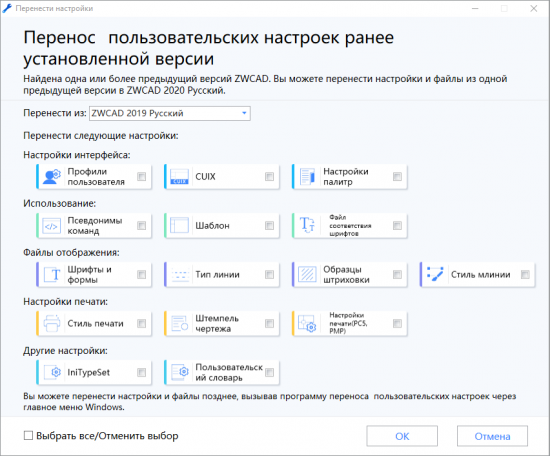Confirm with the OK button
This screenshot has height=456, width=550.
click(x=402, y=436)
